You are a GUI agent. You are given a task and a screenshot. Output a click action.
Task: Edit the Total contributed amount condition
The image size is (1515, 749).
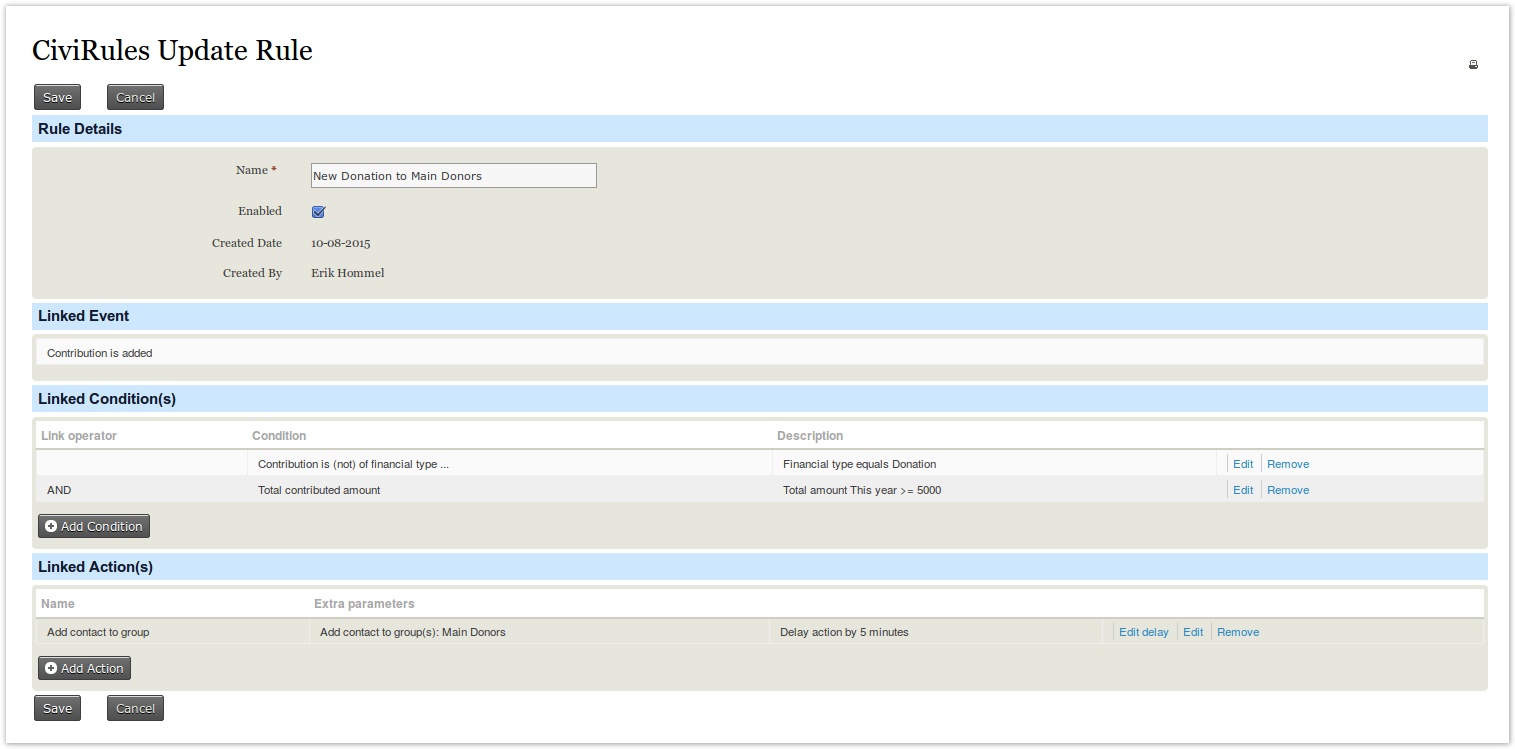1242,490
